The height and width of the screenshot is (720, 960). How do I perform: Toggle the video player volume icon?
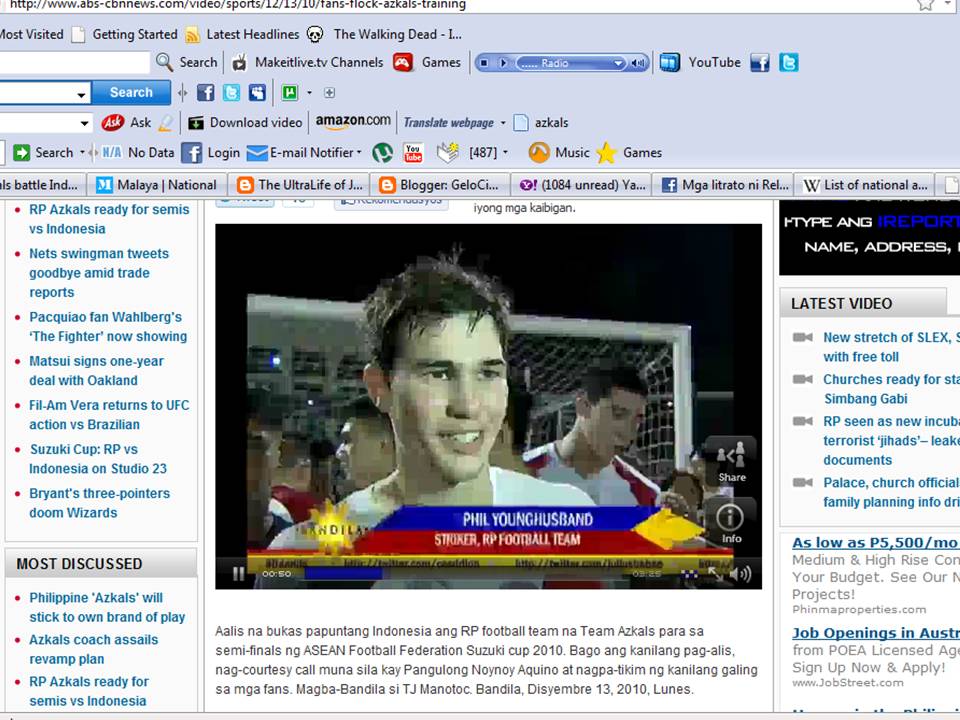coord(740,574)
